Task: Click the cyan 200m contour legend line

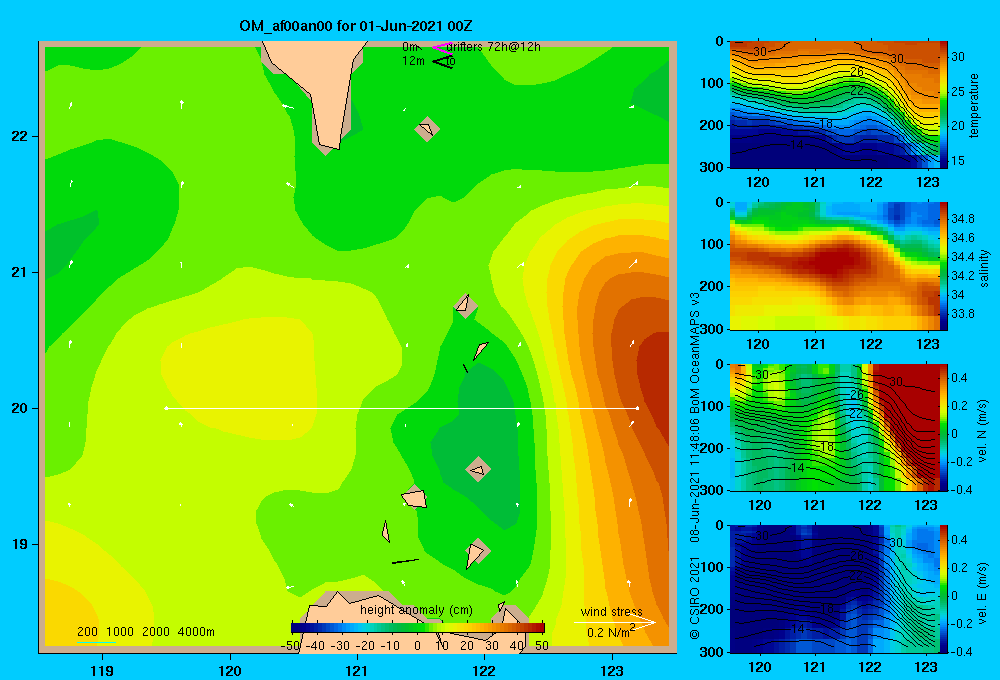Action: tap(97, 642)
